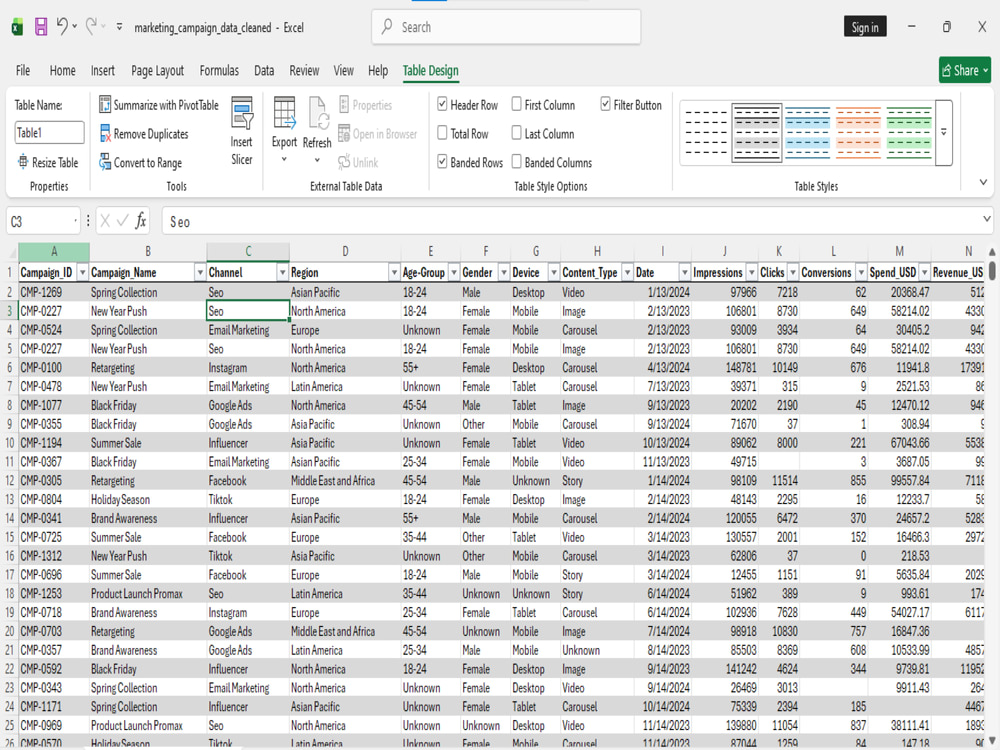Click into the Search box
This screenshot has width=1000, height=750.
pos(506,27)
